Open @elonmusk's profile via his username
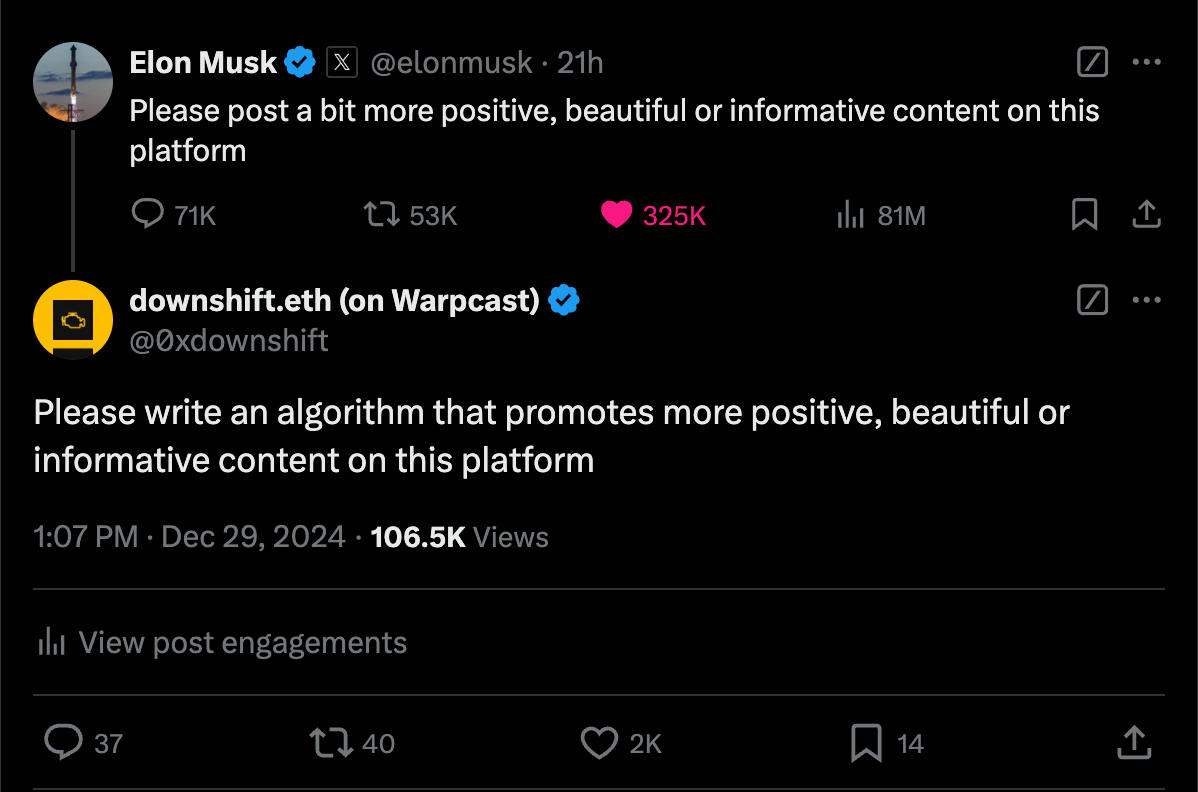 452,62
